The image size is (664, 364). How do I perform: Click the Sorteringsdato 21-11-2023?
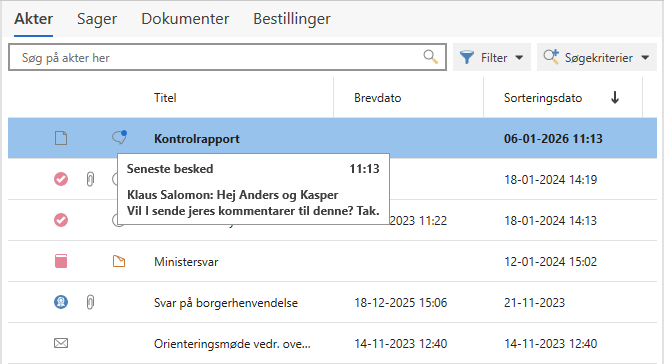point(534,303)
